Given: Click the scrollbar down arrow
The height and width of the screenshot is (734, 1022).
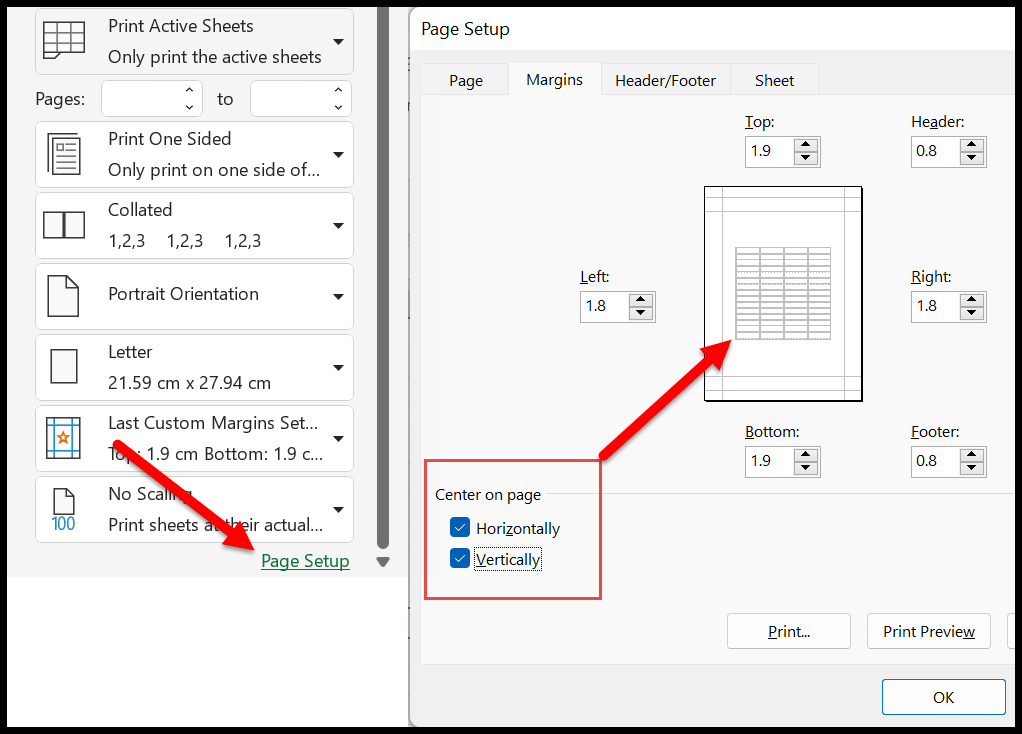Looking at the screenshot, I should [383, 562].
